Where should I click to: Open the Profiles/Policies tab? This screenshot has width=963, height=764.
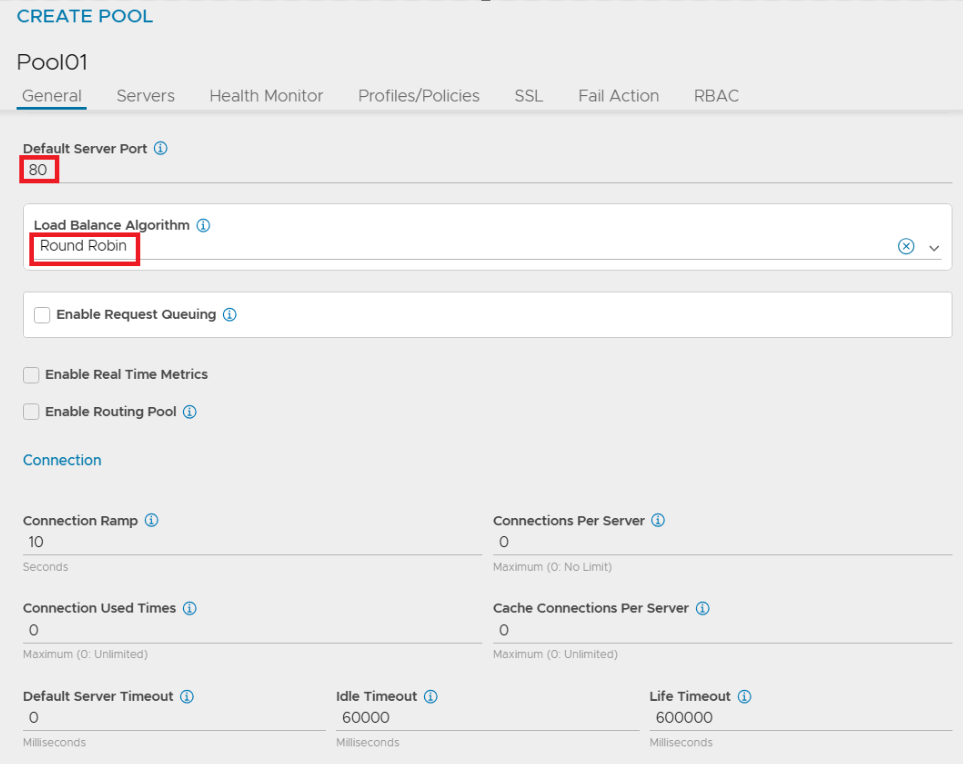[x=419, y=96]
